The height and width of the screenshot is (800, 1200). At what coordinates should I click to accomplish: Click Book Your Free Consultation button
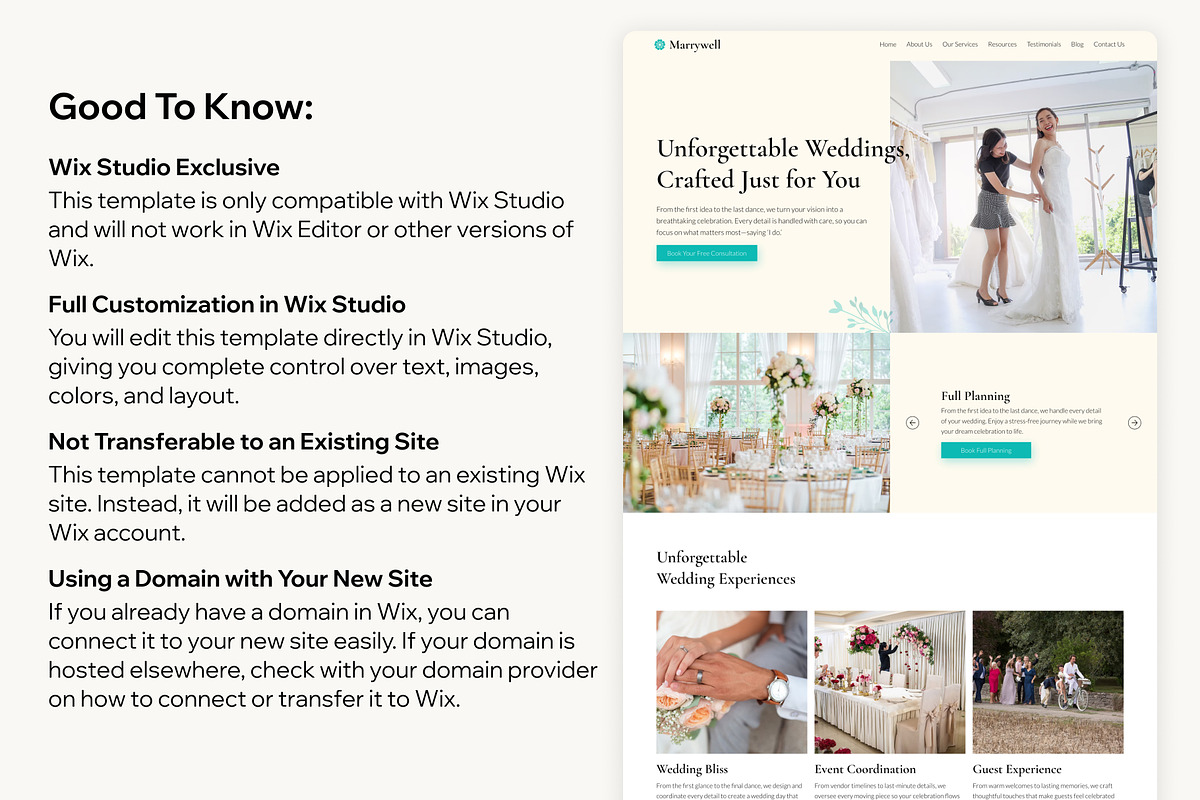point(707,253)
